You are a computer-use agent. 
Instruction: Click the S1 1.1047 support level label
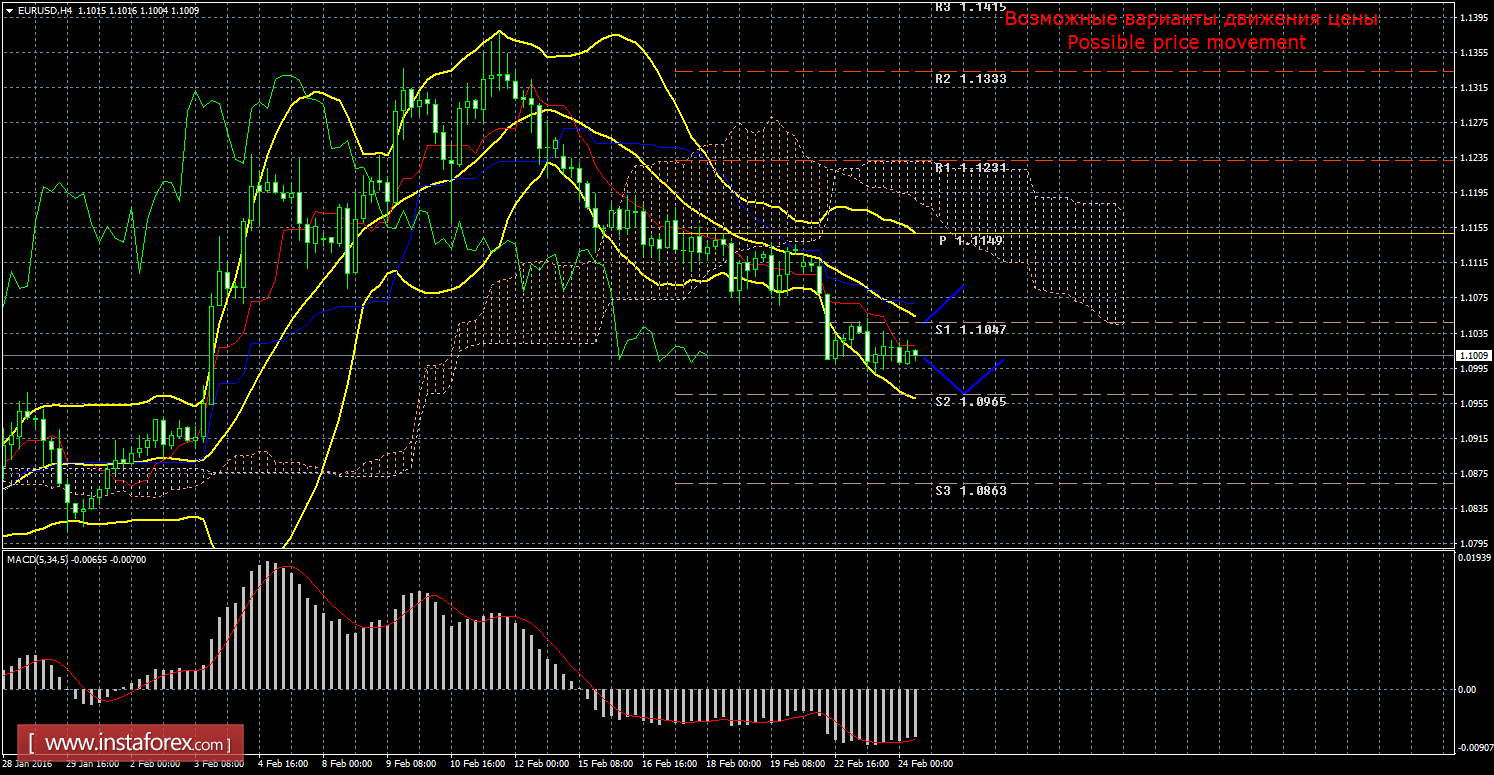970,329
